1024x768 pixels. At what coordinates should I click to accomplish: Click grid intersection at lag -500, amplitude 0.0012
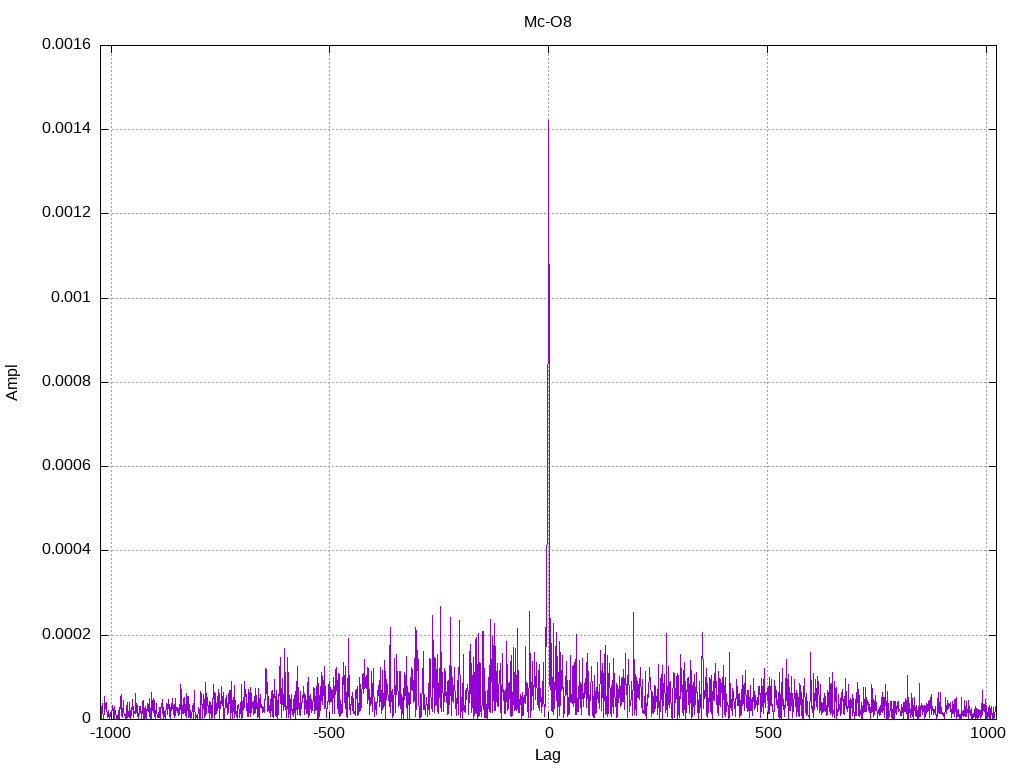tap(329, 213)
